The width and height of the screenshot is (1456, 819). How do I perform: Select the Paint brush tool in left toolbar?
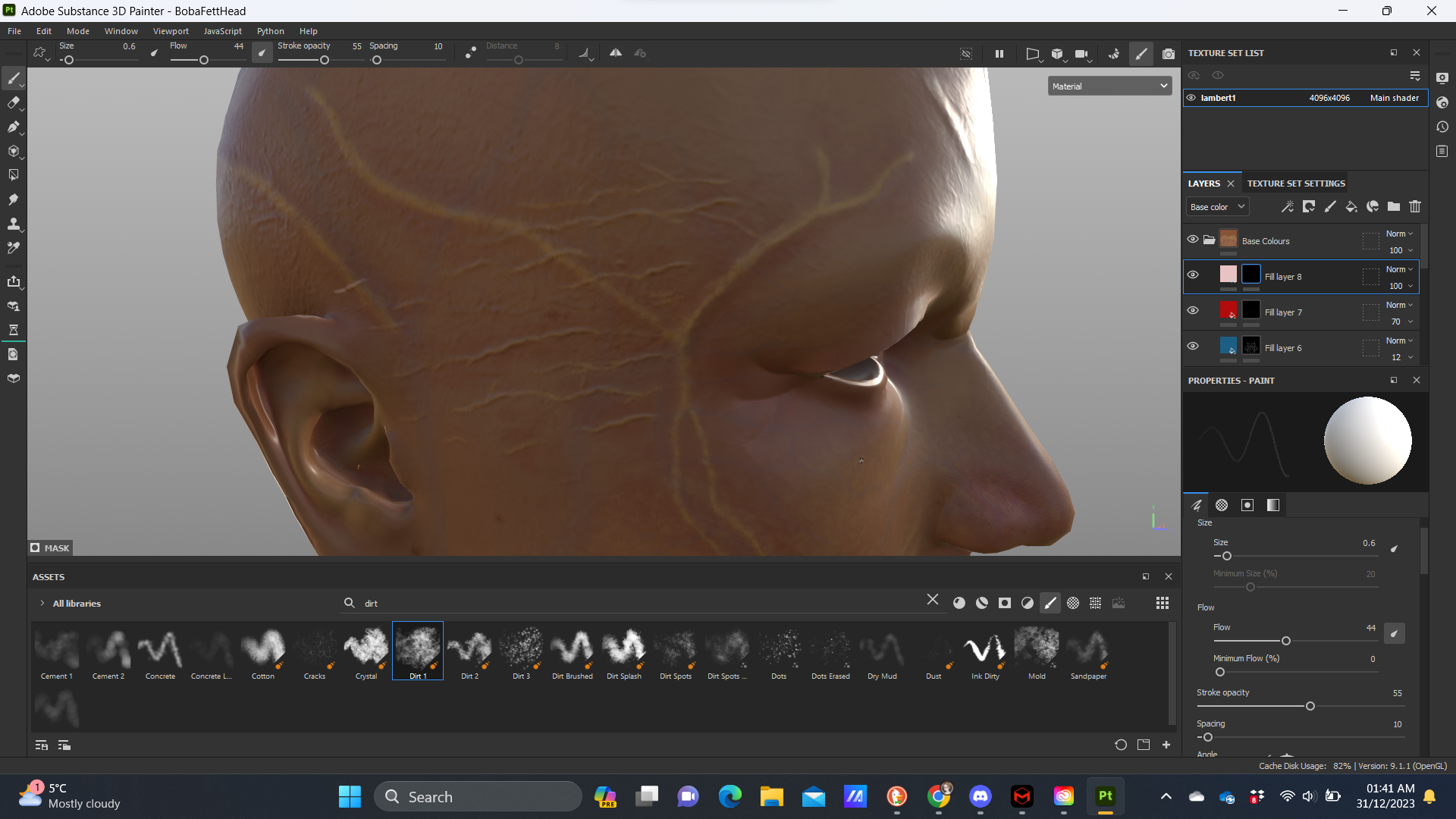[13, 78]
